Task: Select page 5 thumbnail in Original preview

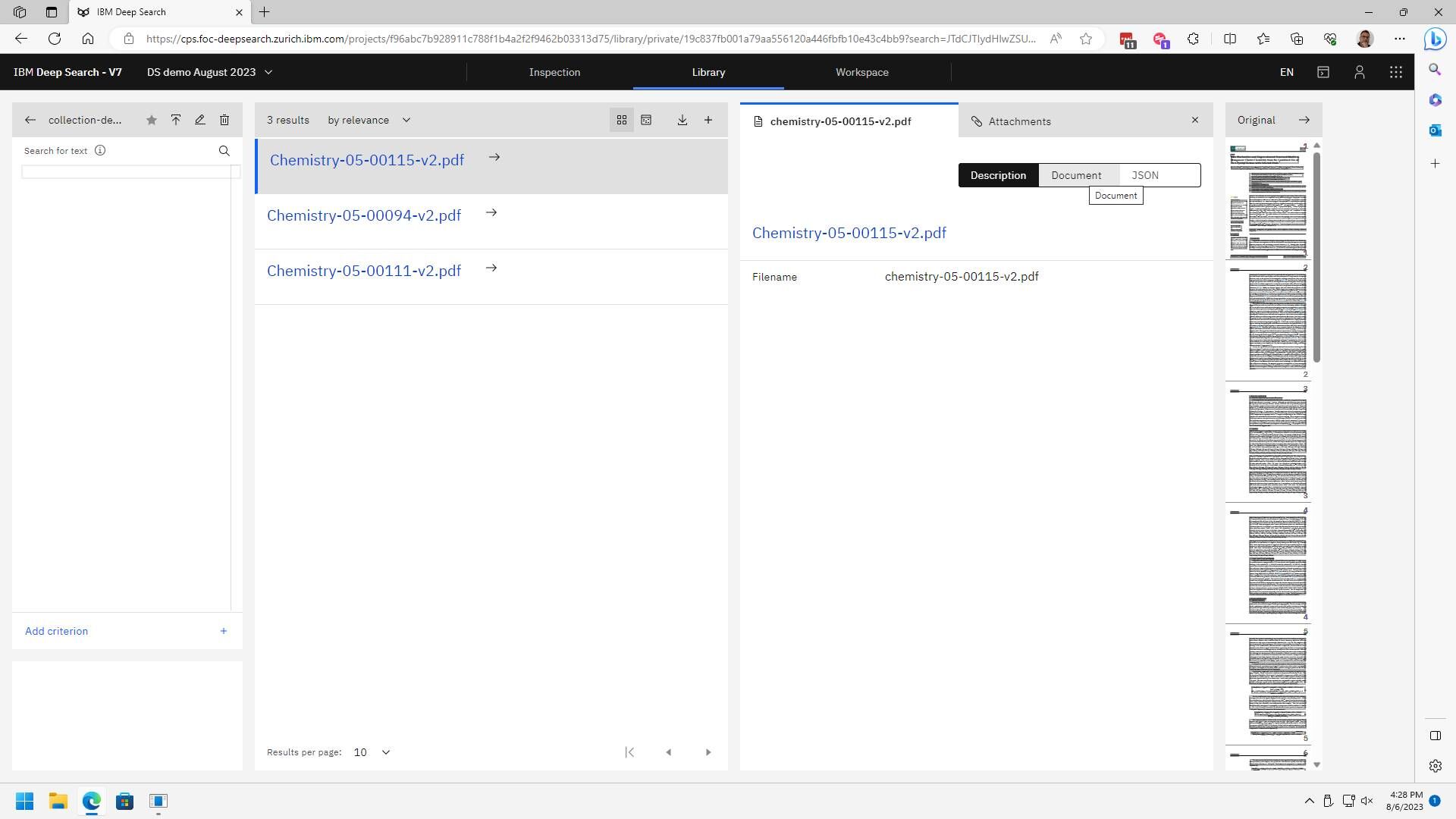Action: coord(1268,686)
